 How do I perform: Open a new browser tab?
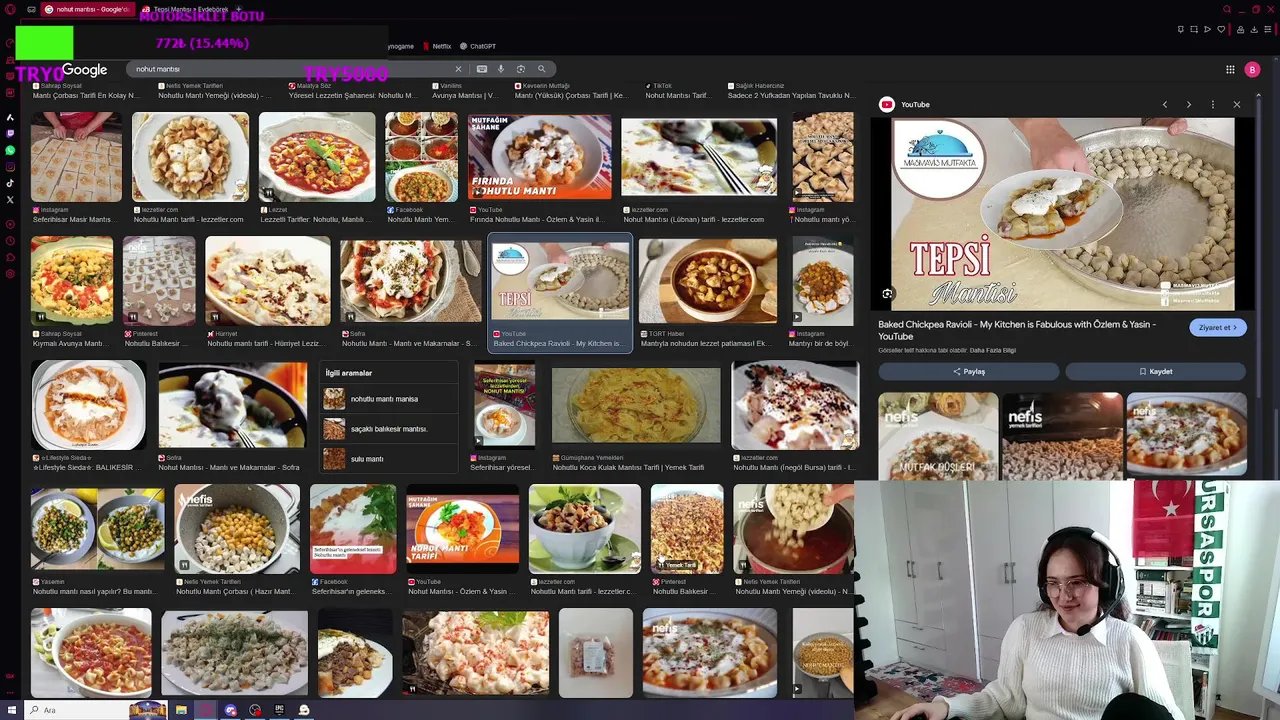[238, 9]
